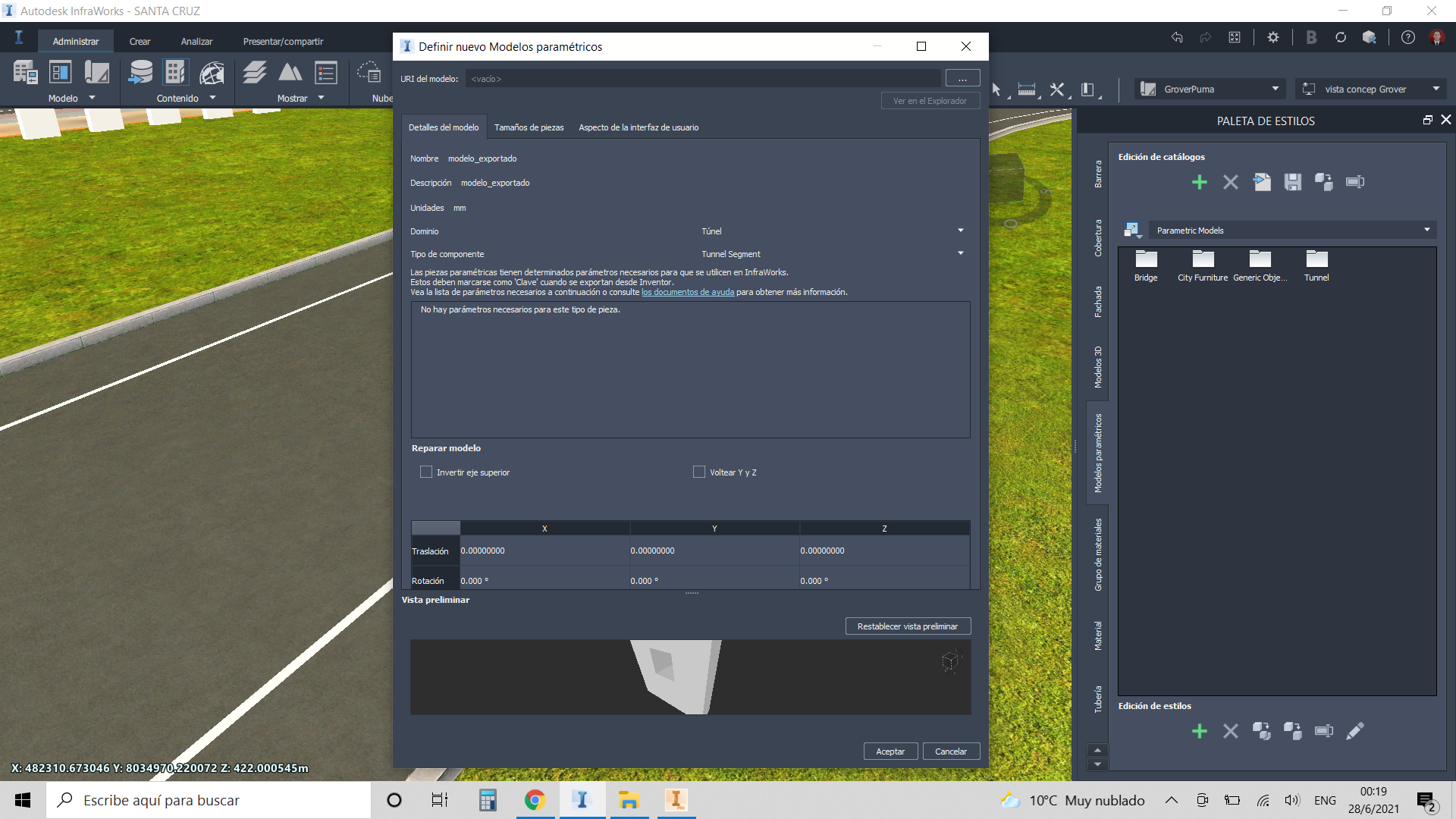Click the taskbar search box
This screenshot has width=1456, height=819.
(209, 800)
